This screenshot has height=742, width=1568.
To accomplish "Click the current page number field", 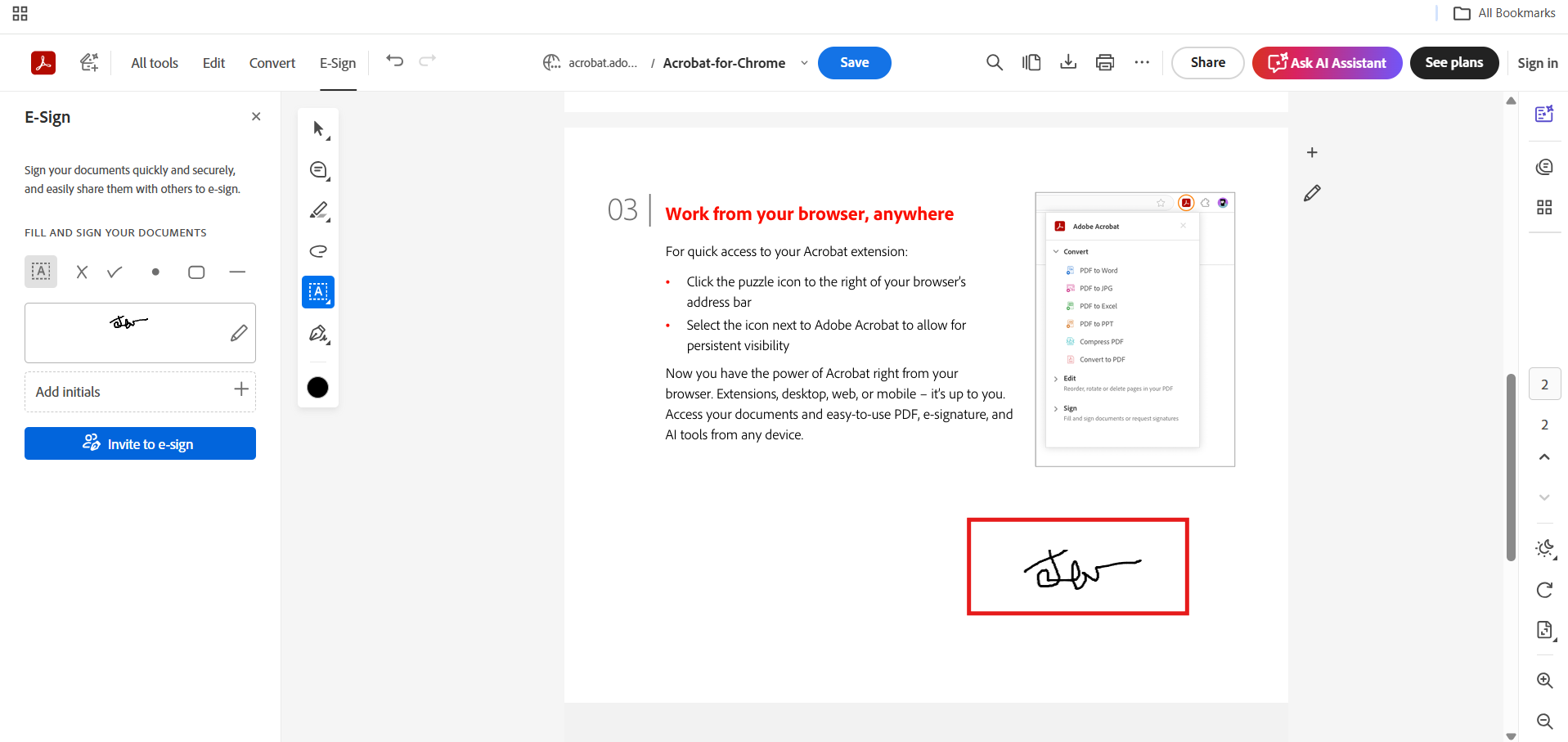I will 1544,384.
